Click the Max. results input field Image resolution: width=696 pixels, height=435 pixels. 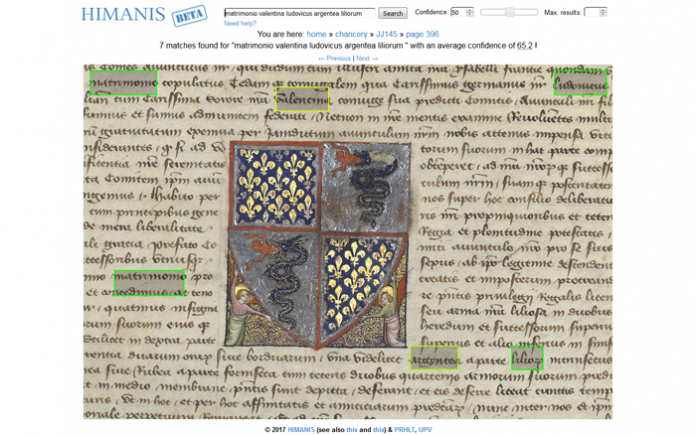(x=592, y=12)
